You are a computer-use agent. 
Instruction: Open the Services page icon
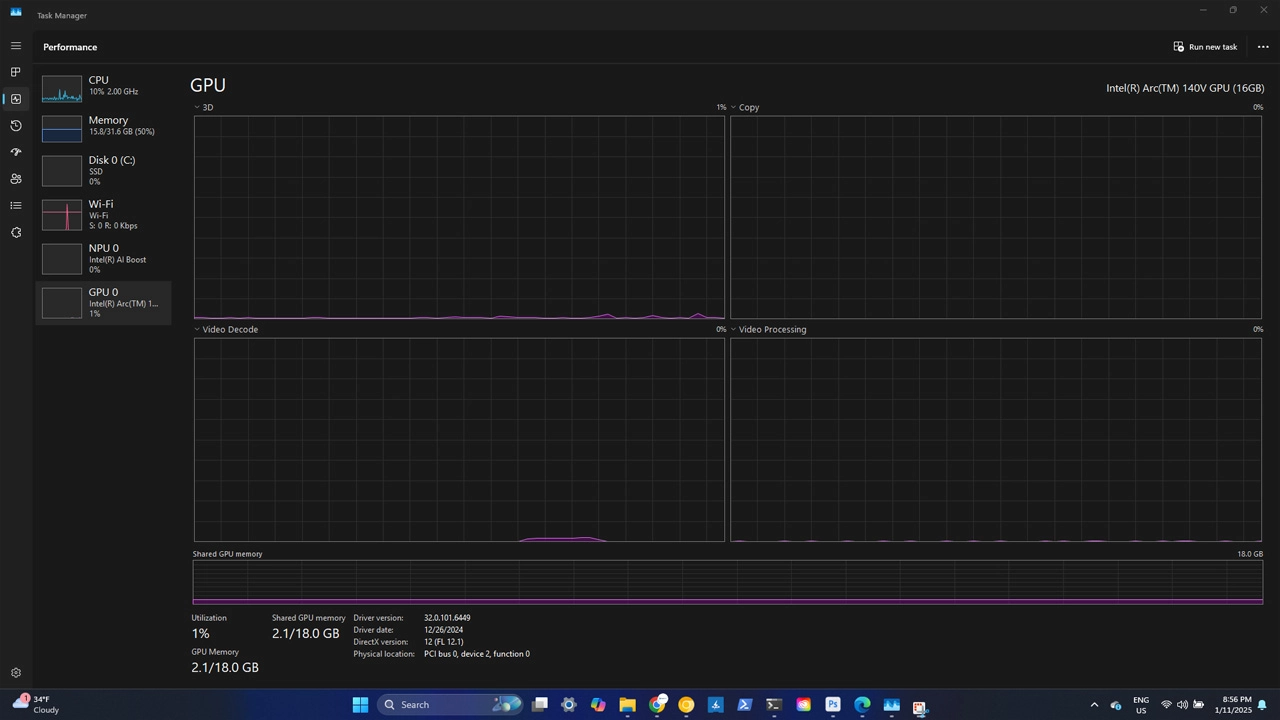pos(15,232)
